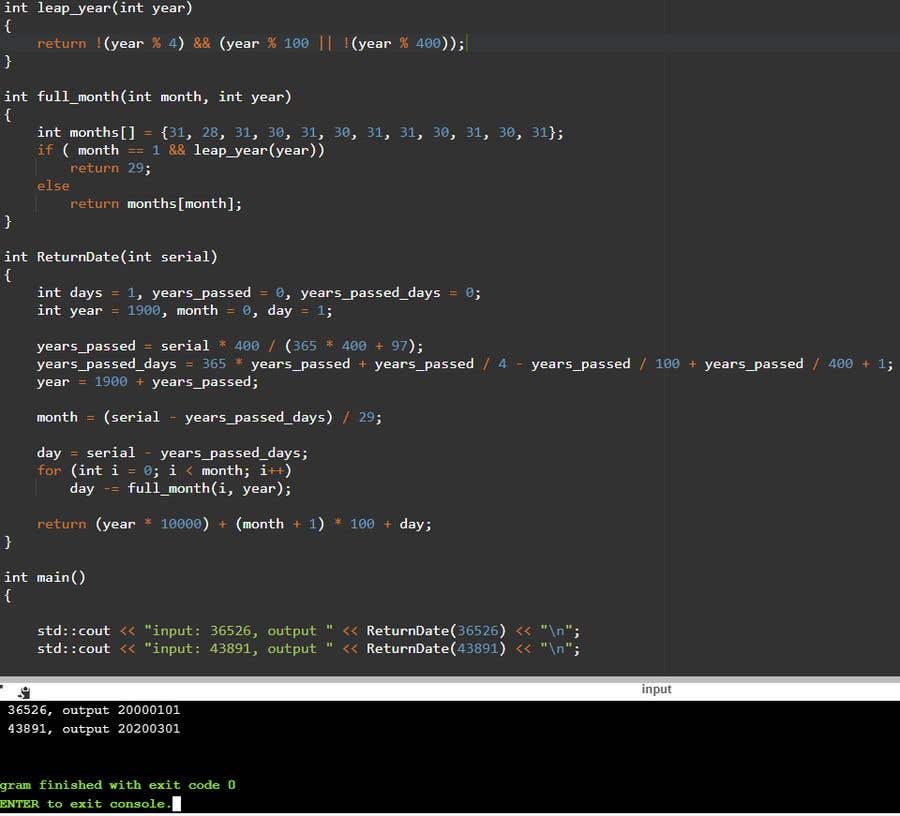Click the gray divider bar between editor and console
This screenshot has height=816, width=900.
[x=450, y=679]
